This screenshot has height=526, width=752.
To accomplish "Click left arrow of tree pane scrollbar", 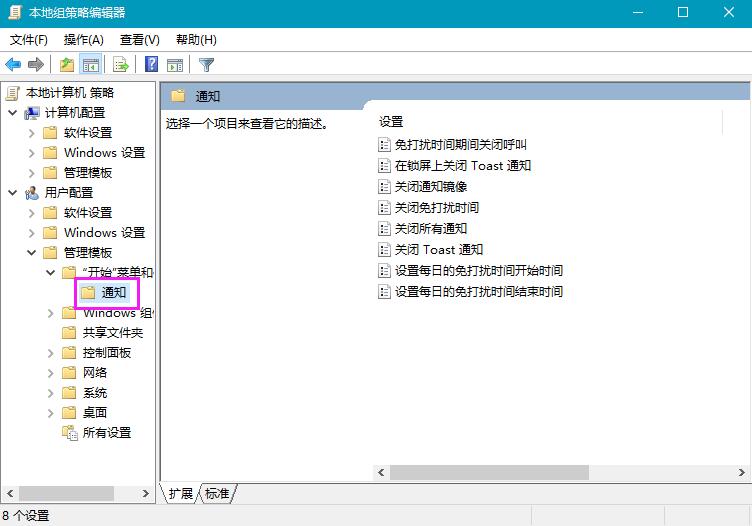I will tap(10, 493).
